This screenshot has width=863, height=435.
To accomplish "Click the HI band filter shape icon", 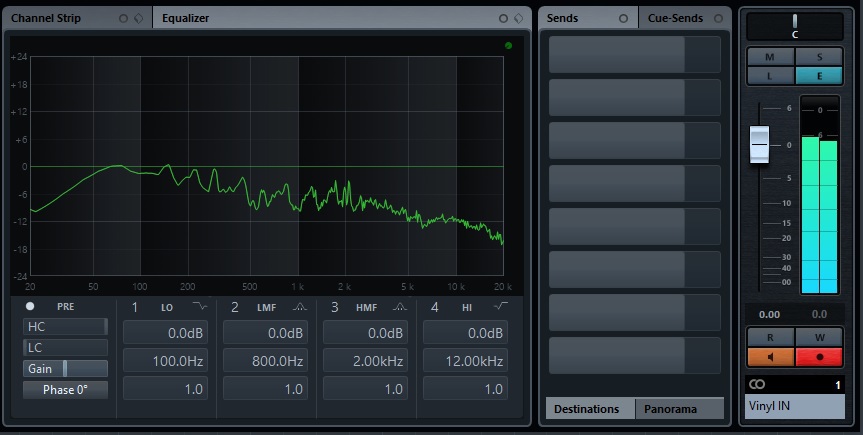I will click(501, 307).
